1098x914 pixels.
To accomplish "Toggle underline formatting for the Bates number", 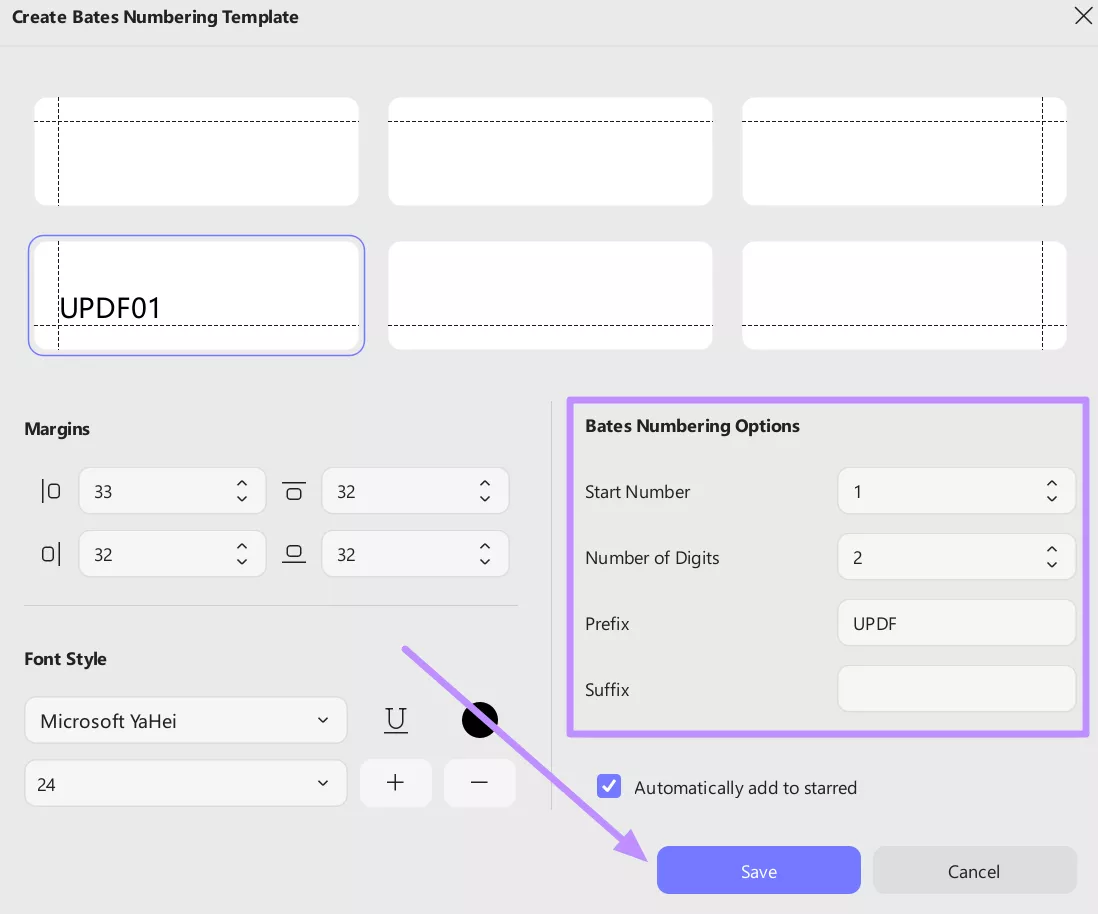I will 395,719.
